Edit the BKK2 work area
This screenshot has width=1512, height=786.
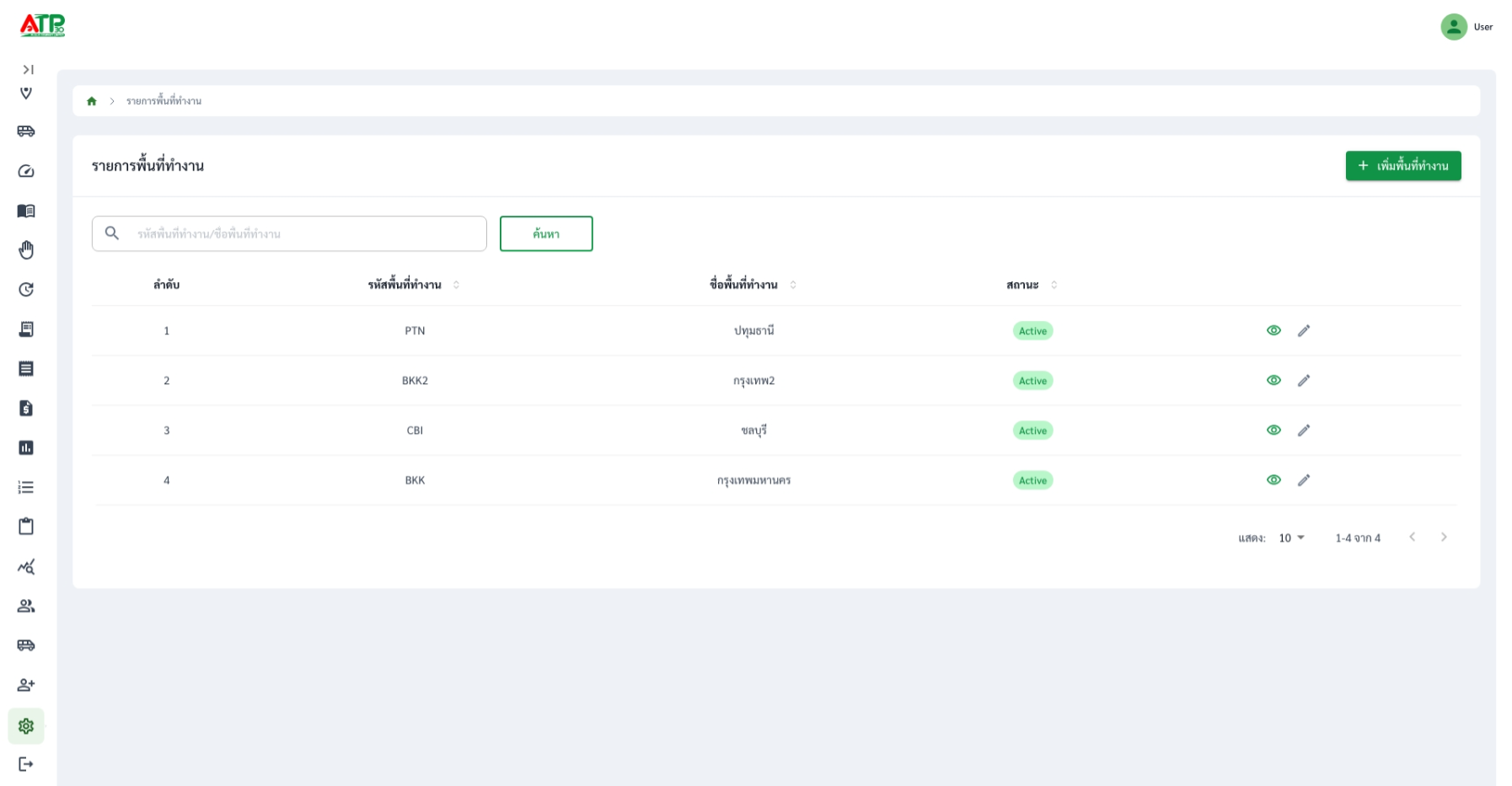(1304, 380)
